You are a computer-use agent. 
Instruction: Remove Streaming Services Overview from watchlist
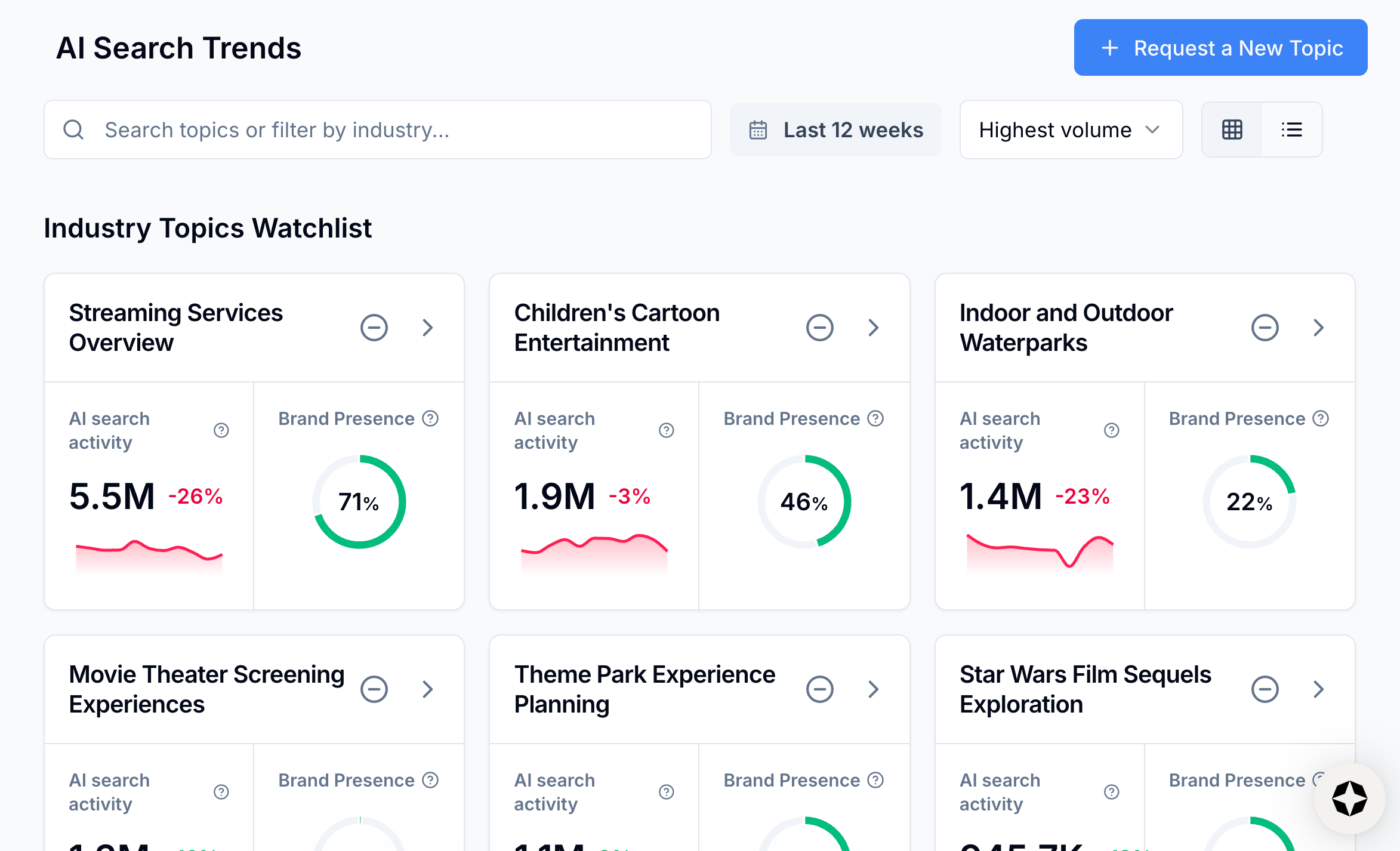click(374, 328)
